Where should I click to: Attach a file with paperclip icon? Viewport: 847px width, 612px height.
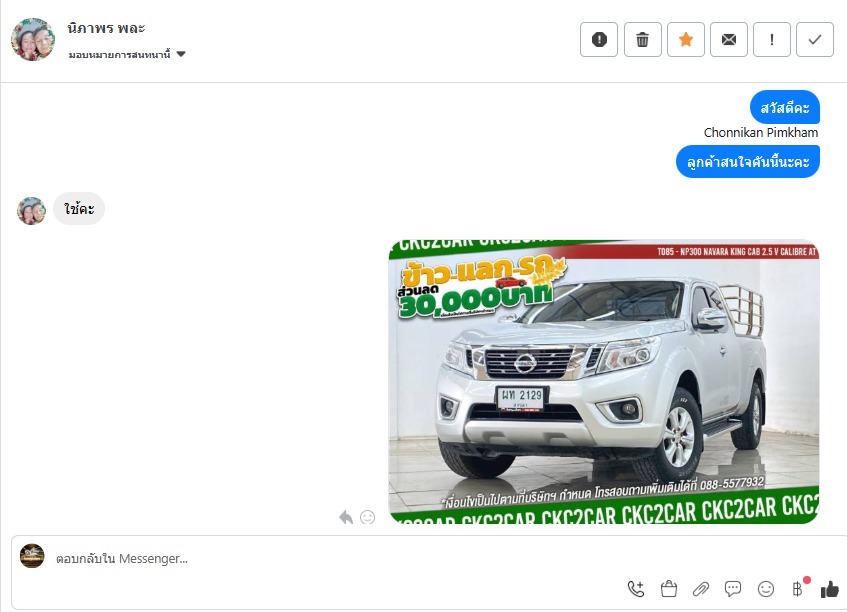click(701, 589)
